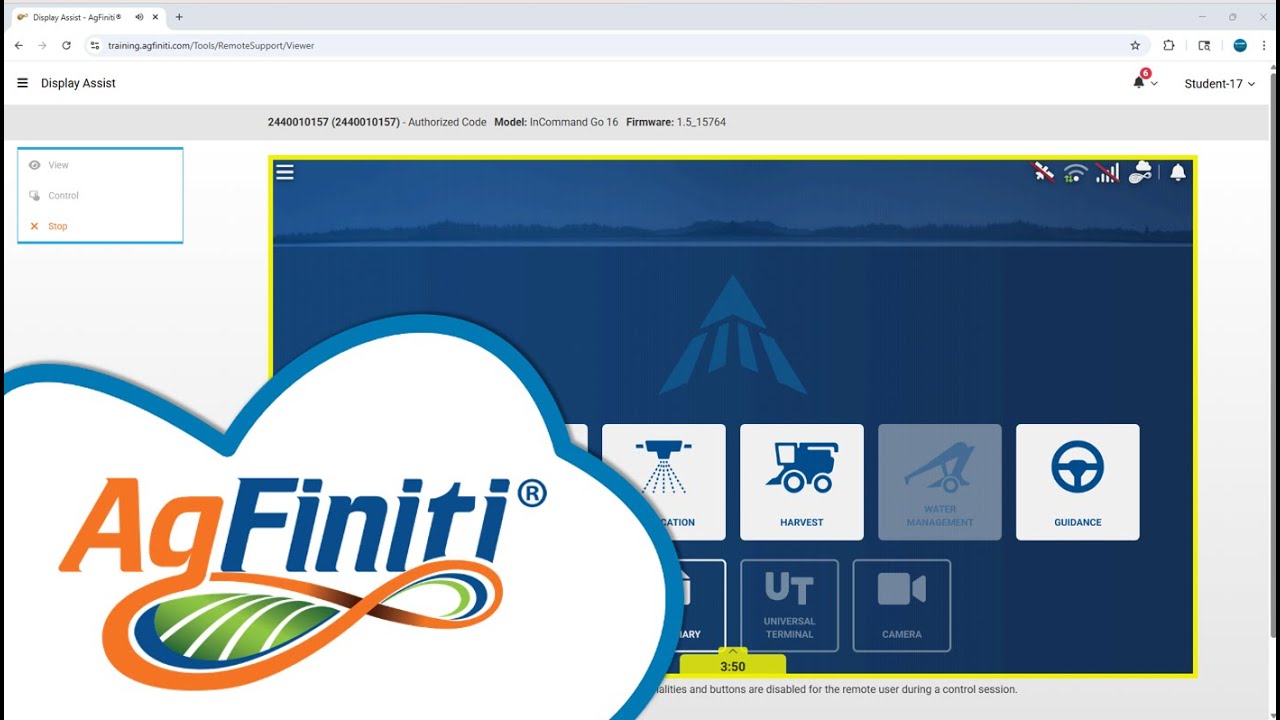This screenshot has height=720, width=1280.
Task: Expand the notifications dropdown chevron
Action: coord(1154,84)
